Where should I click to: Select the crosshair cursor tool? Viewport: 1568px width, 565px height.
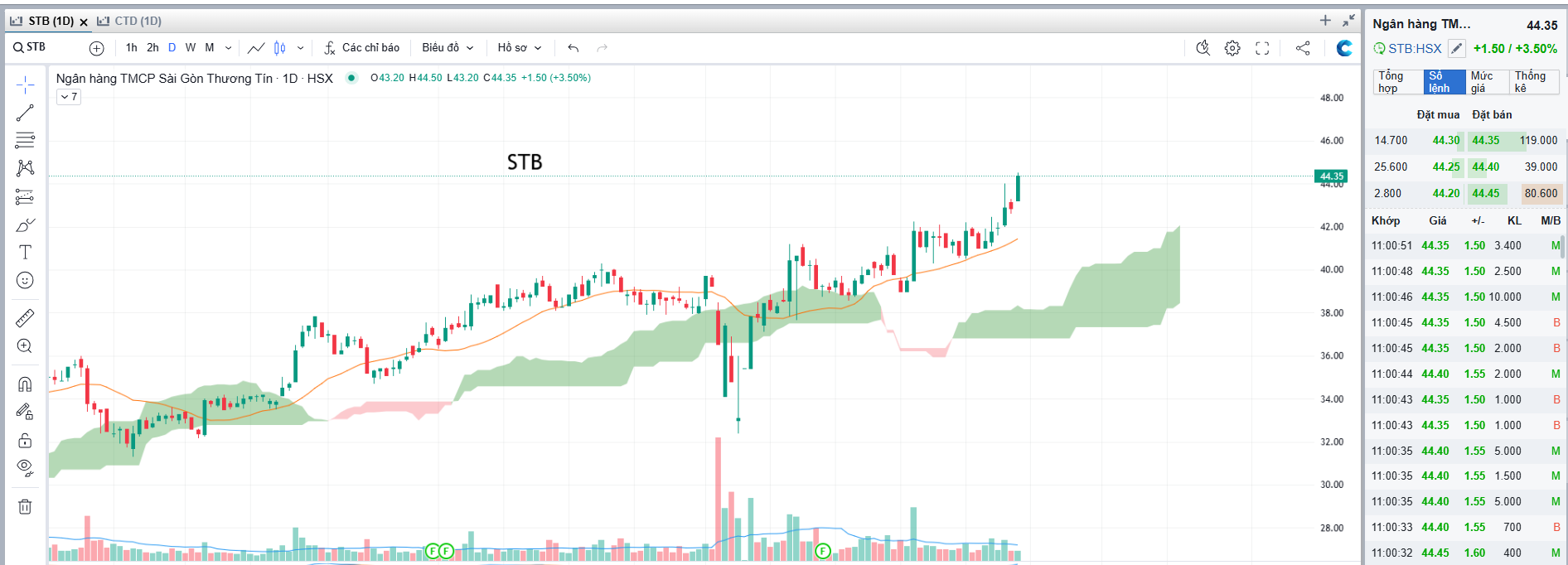click(25, 85)
